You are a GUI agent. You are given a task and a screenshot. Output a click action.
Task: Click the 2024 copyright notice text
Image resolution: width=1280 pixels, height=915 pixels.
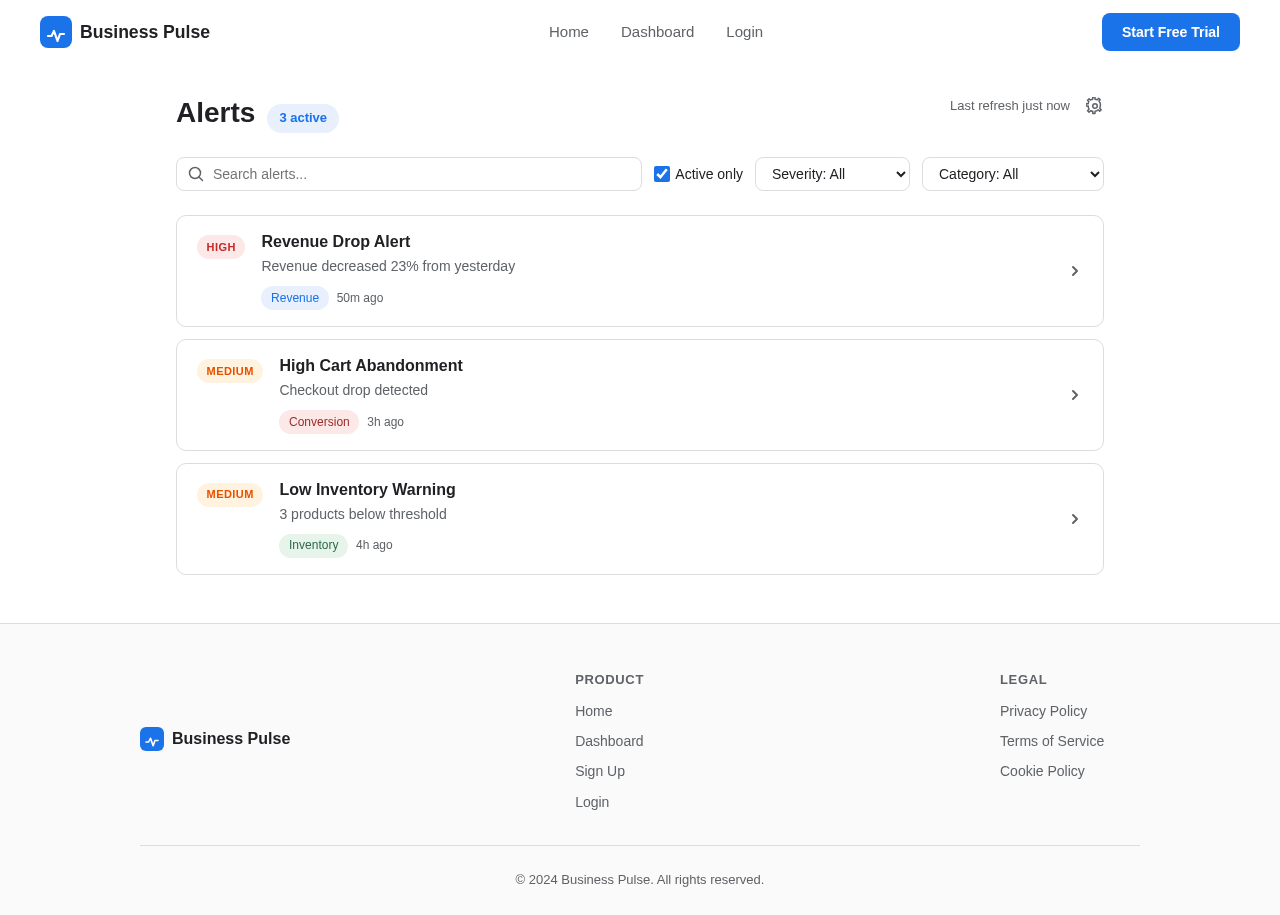click(x=640, y=880)
